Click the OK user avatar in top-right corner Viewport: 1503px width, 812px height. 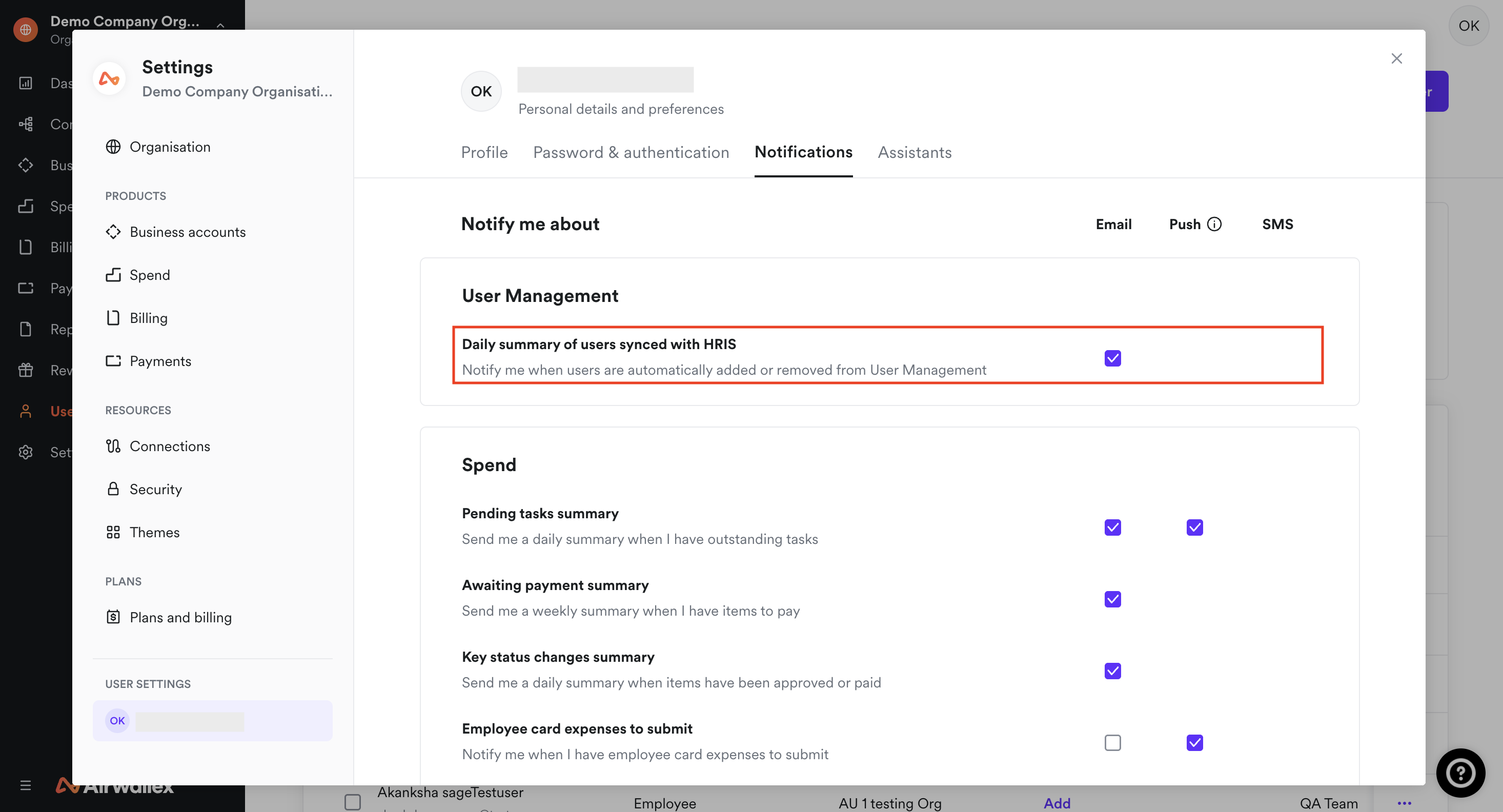point(1469,26)
